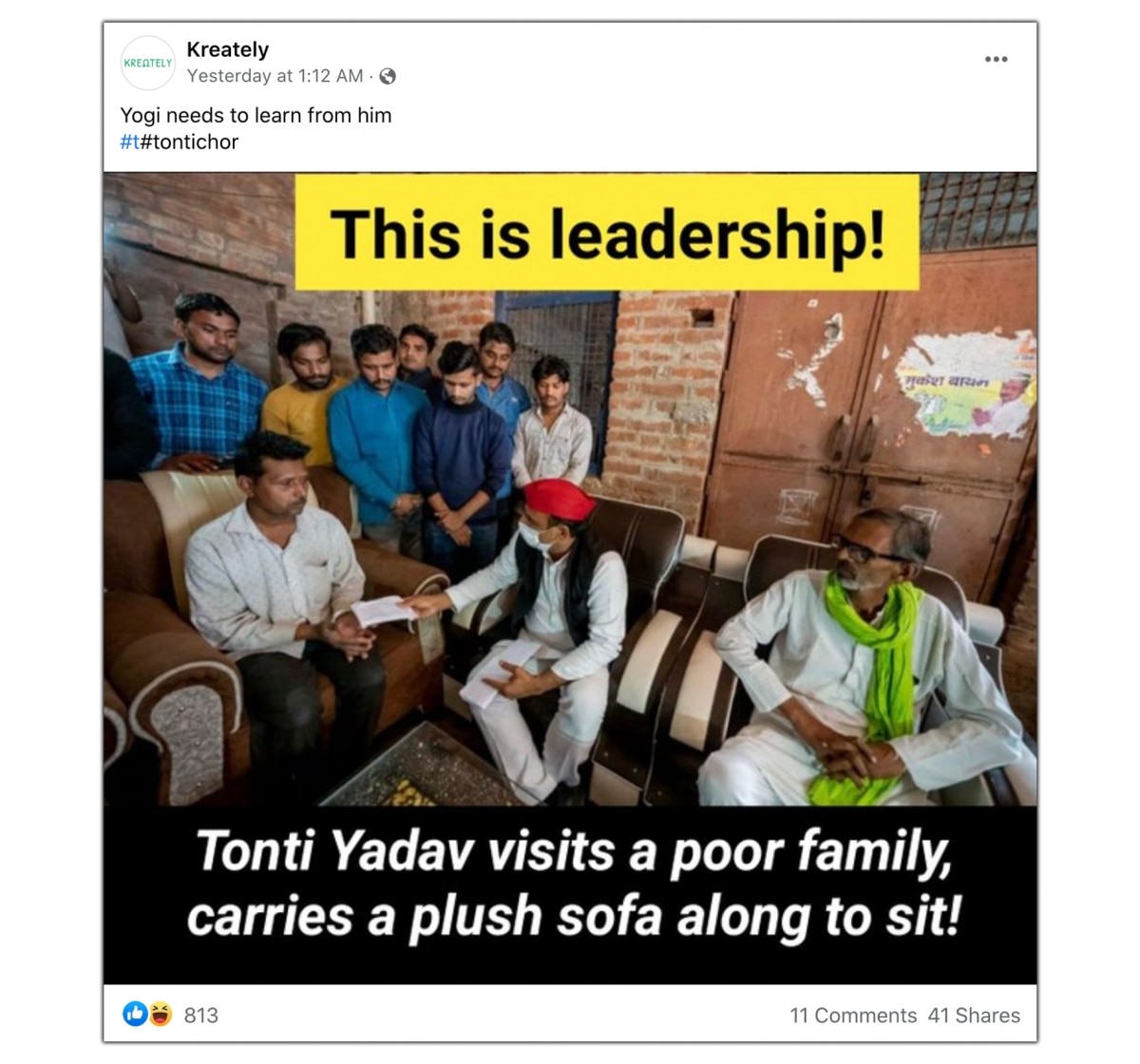Click the 'This is leadership!' yellow banner
The image size is (1140, 1064).
pos(607,233)
